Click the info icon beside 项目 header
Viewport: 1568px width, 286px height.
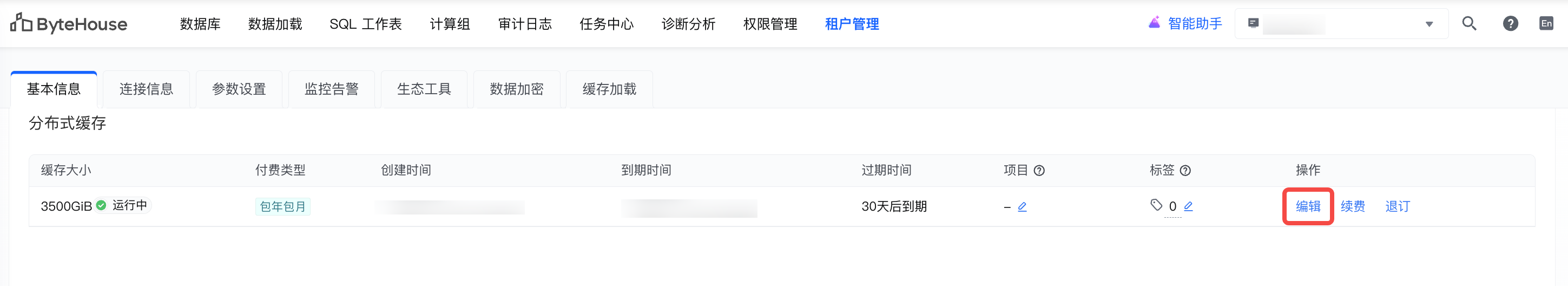coord(1040,171)
